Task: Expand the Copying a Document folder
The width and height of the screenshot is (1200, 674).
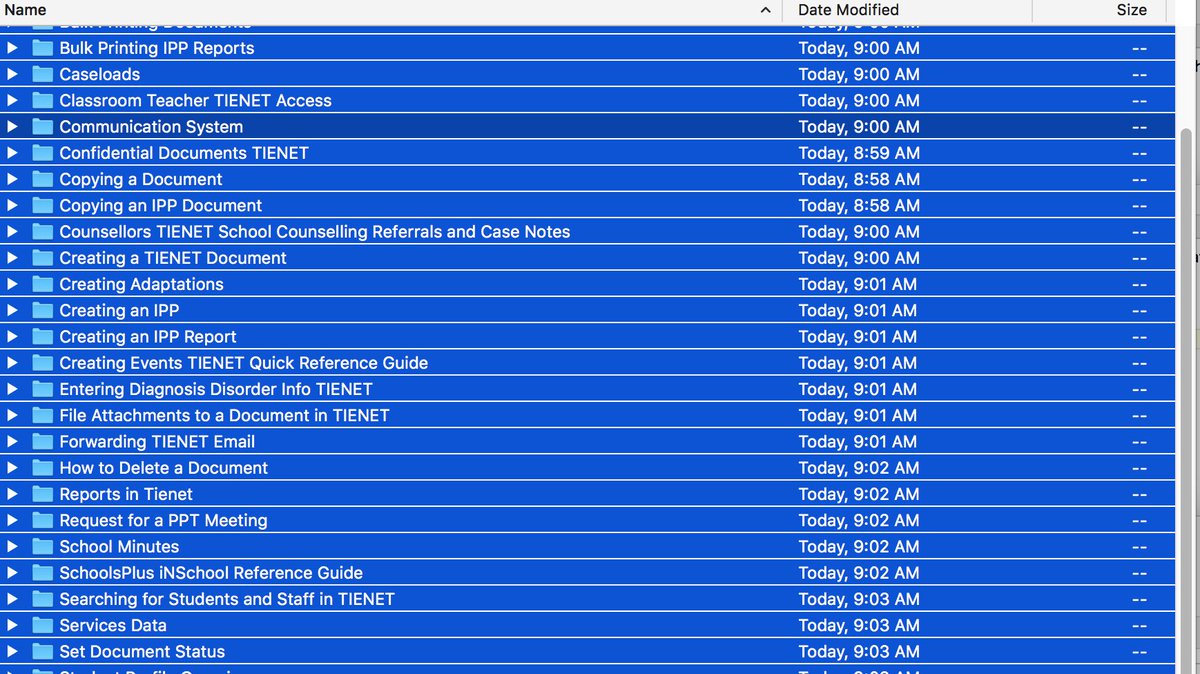Action: point(12,179)
